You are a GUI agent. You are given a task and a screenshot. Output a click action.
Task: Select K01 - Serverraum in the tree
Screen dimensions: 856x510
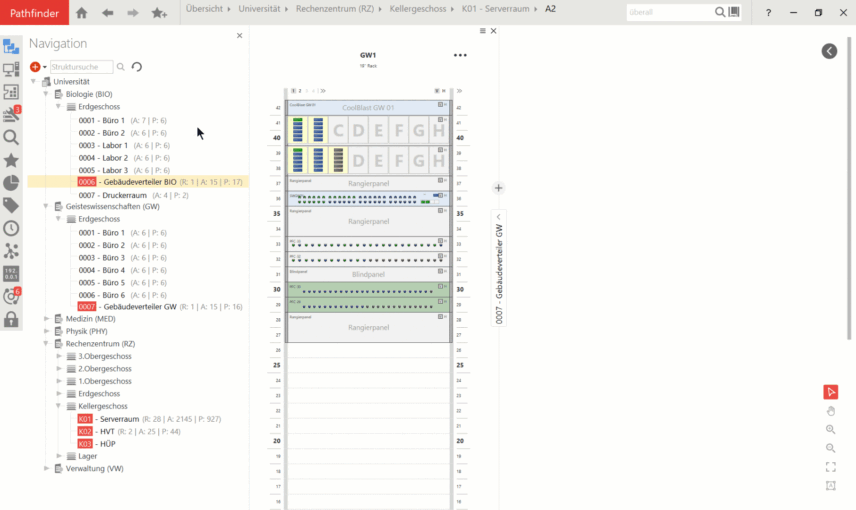(x=118, y=419)
